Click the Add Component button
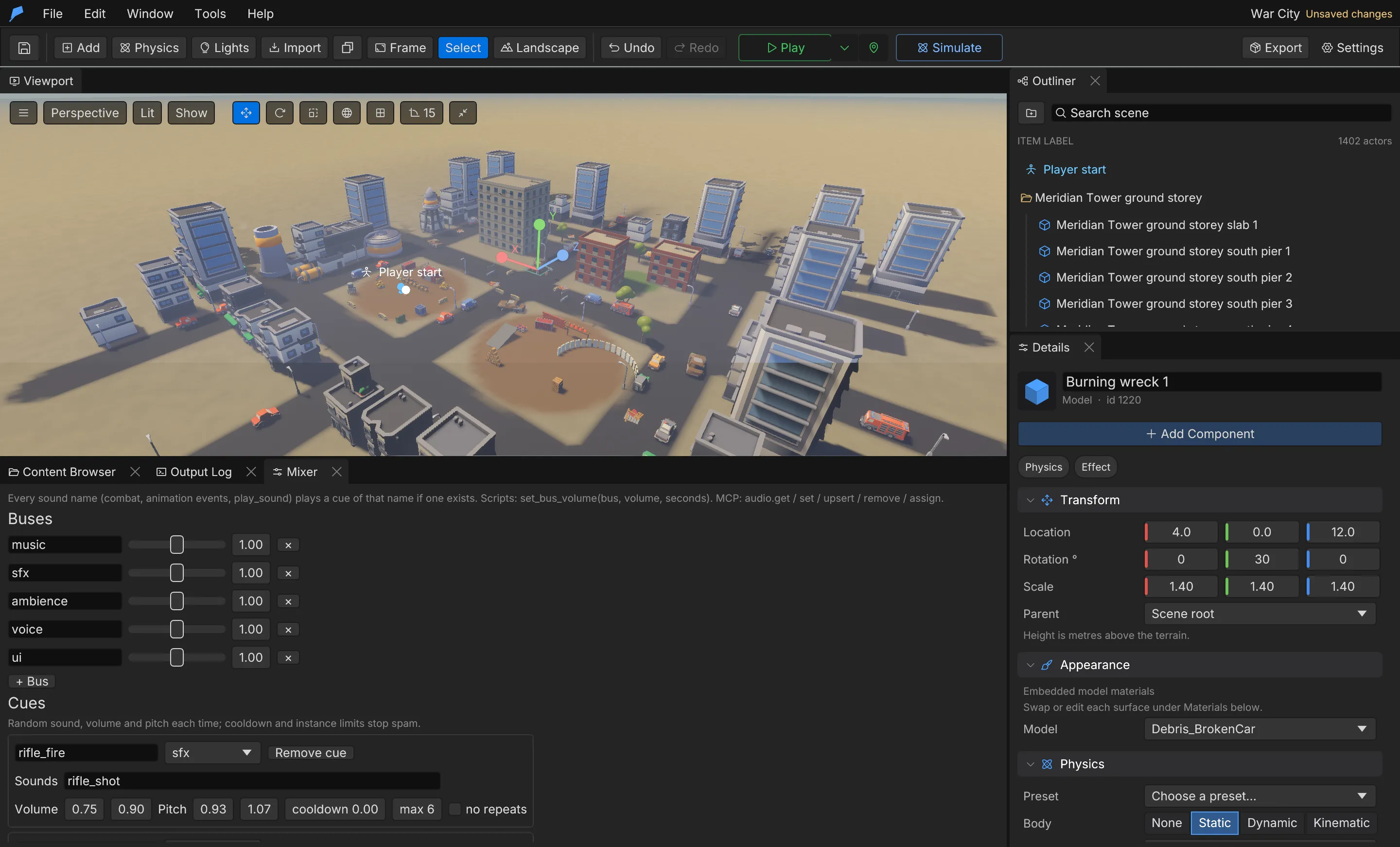 point(1199,434)
